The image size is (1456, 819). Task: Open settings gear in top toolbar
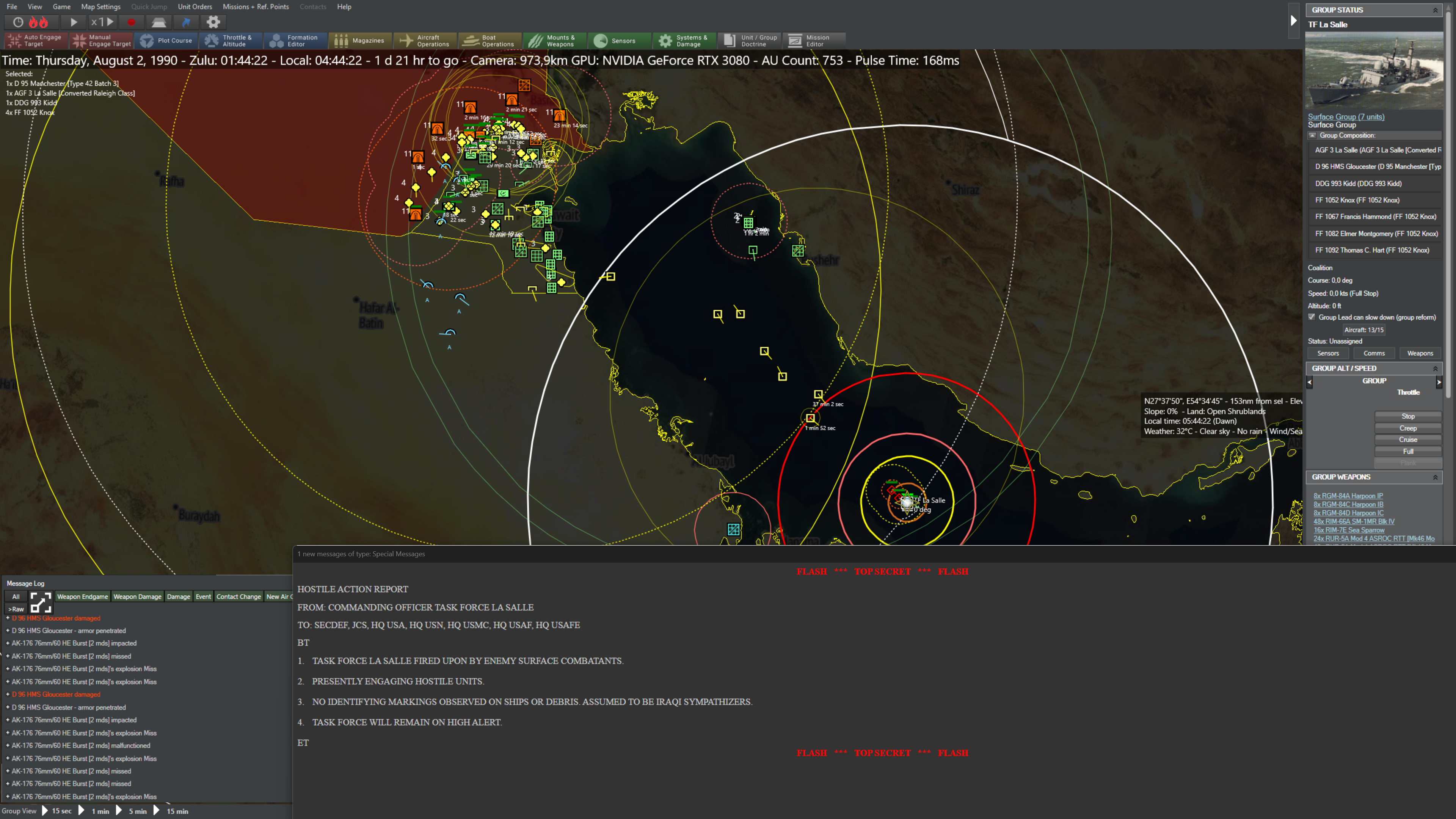click(213, 22)
